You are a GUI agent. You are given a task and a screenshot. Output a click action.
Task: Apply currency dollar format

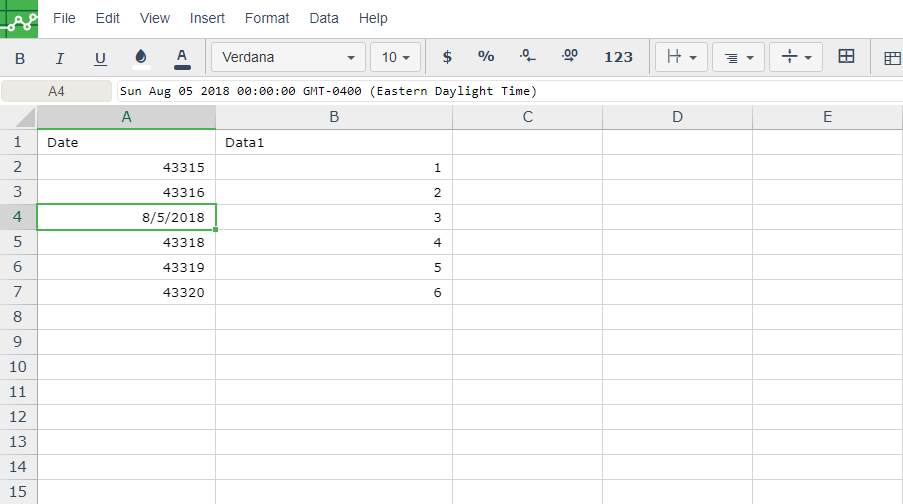[447, 57]
